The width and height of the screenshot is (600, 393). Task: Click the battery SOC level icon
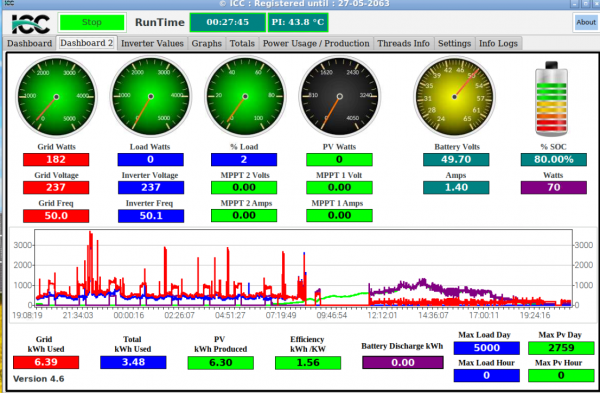tap(551, 99)
